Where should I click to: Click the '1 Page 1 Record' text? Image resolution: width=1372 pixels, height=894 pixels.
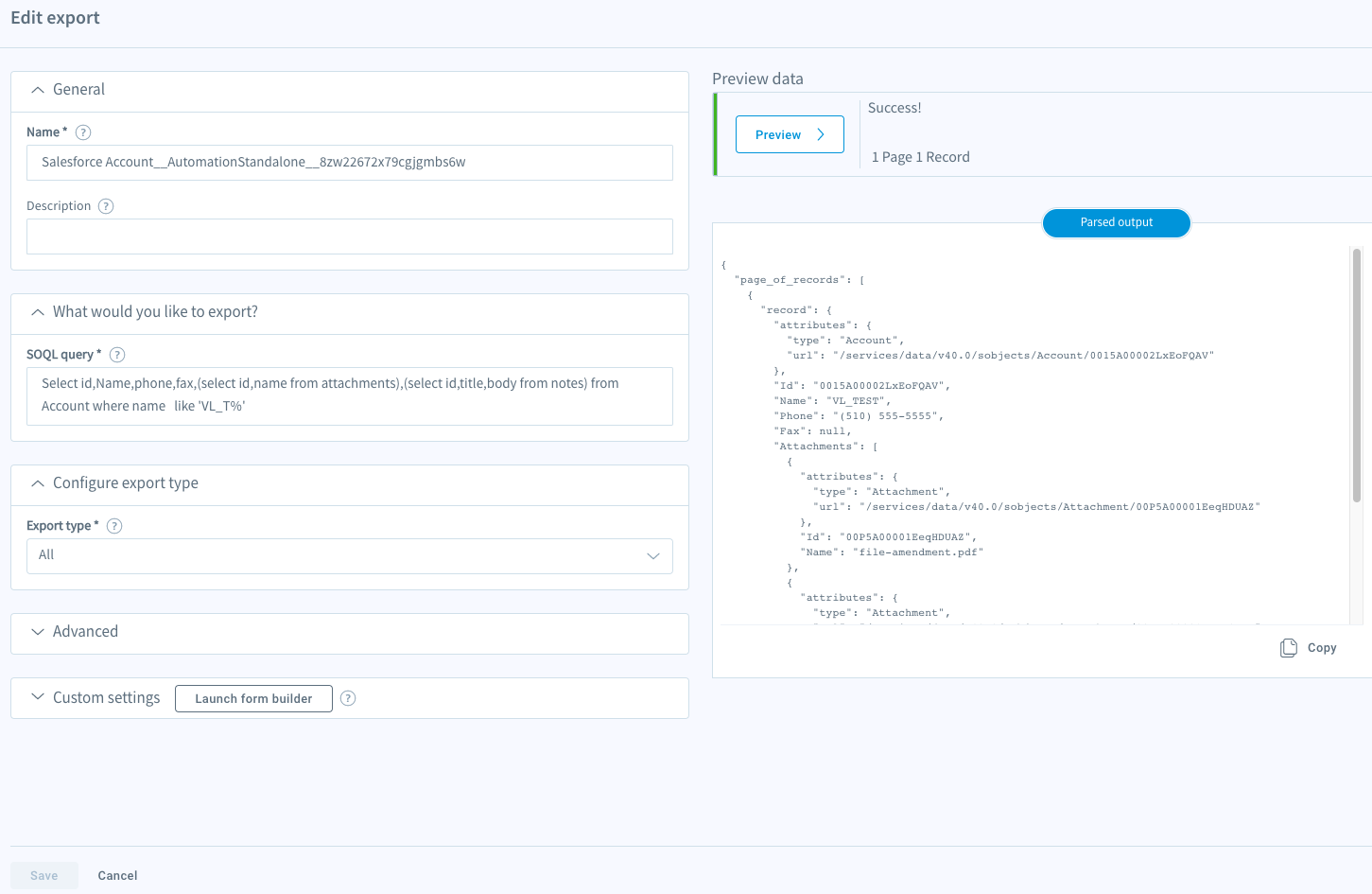(x=921, y=157)
